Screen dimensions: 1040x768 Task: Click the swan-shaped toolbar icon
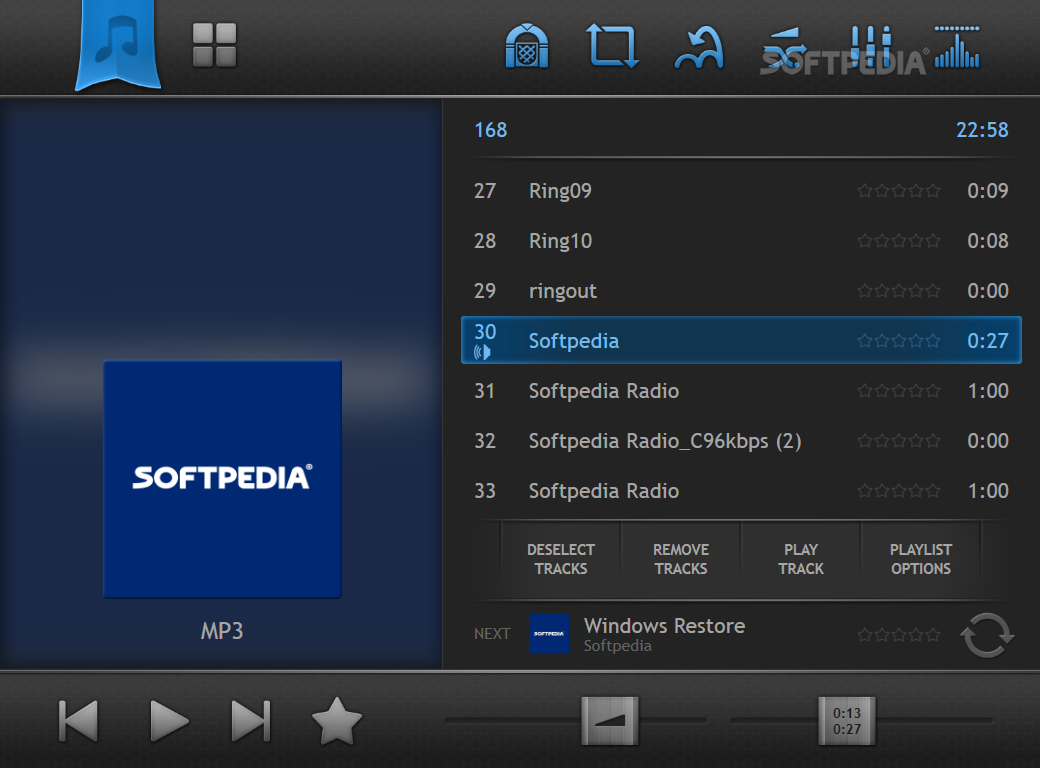point(699,47)
